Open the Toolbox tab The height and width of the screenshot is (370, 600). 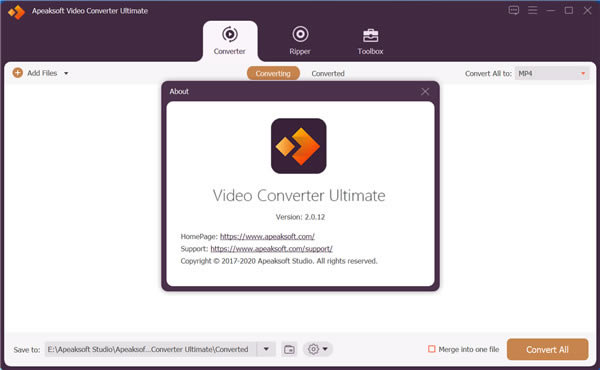tap(370, 41)
